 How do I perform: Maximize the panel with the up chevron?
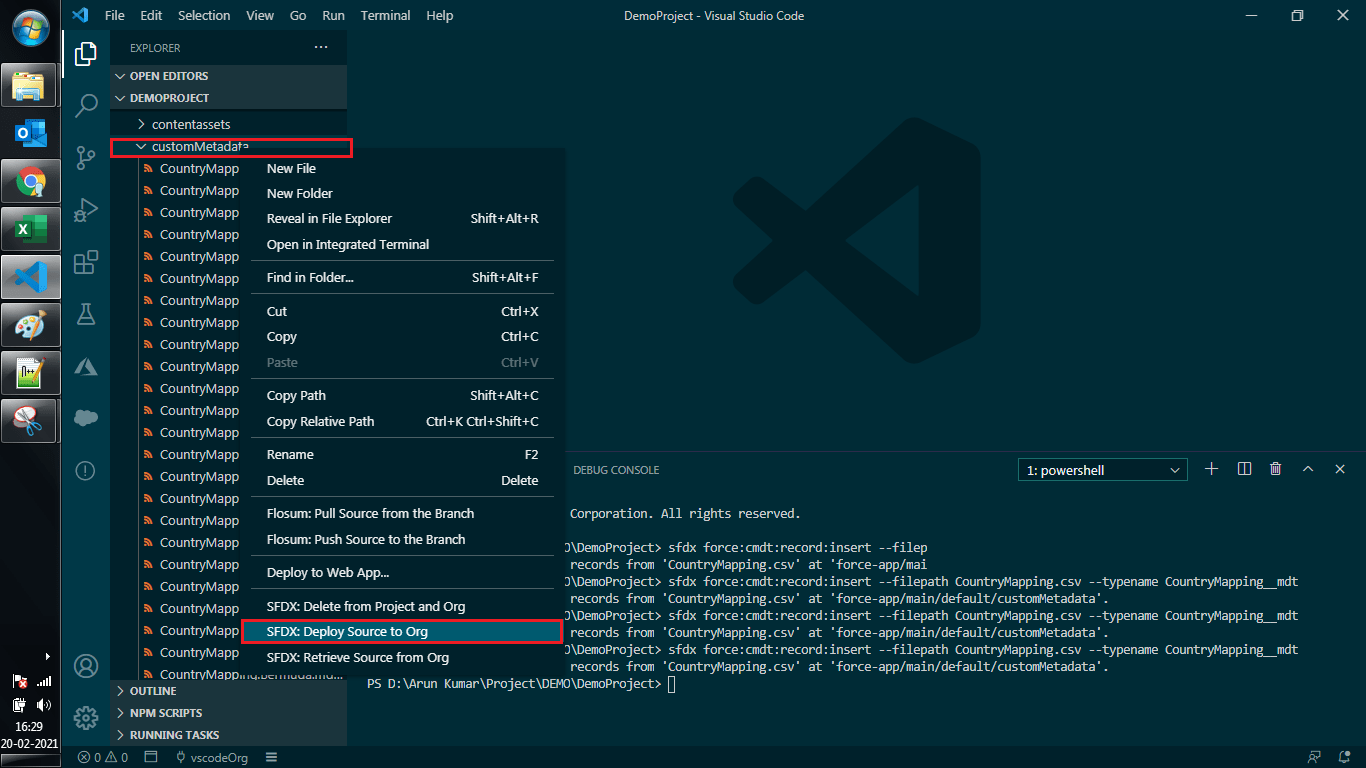coord(1308,469)
